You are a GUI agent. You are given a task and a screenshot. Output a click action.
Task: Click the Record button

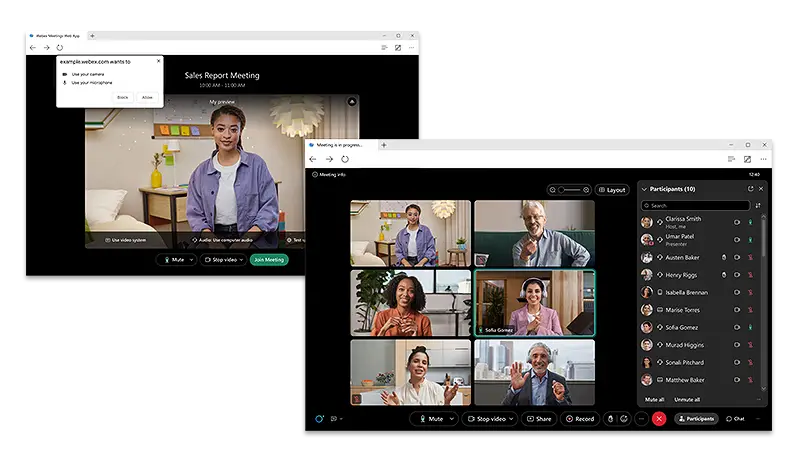580,419
